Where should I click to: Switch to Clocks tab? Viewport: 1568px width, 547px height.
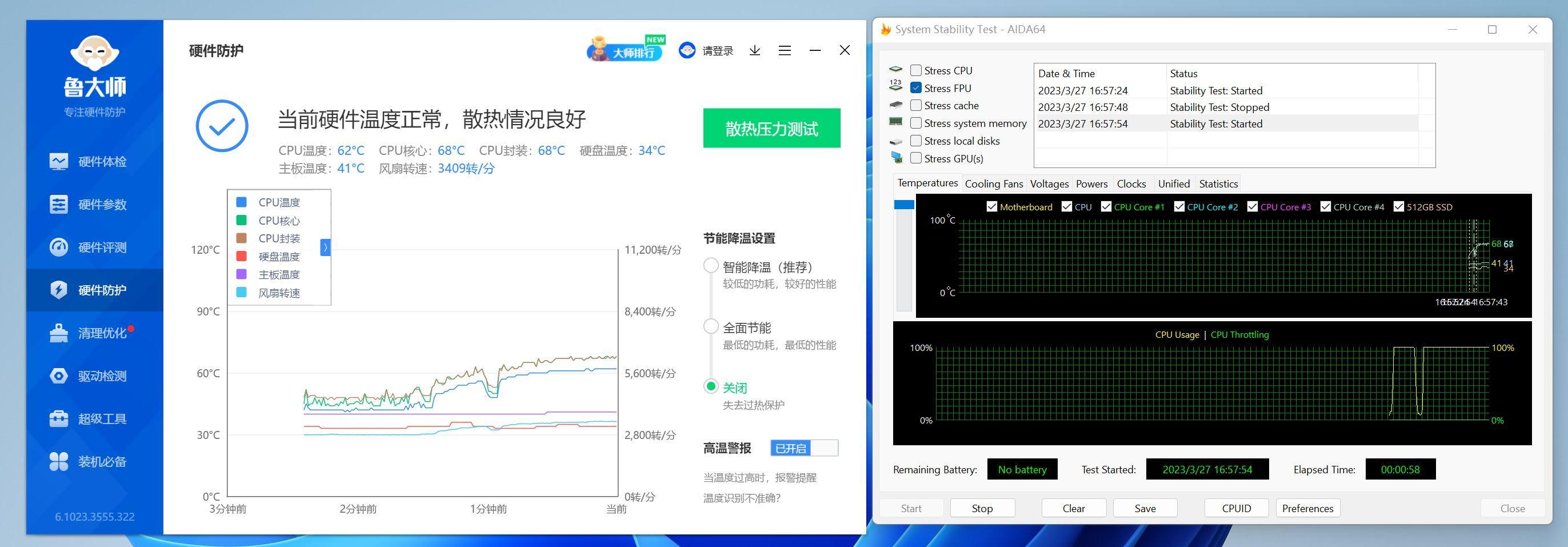pos(1131,183)
